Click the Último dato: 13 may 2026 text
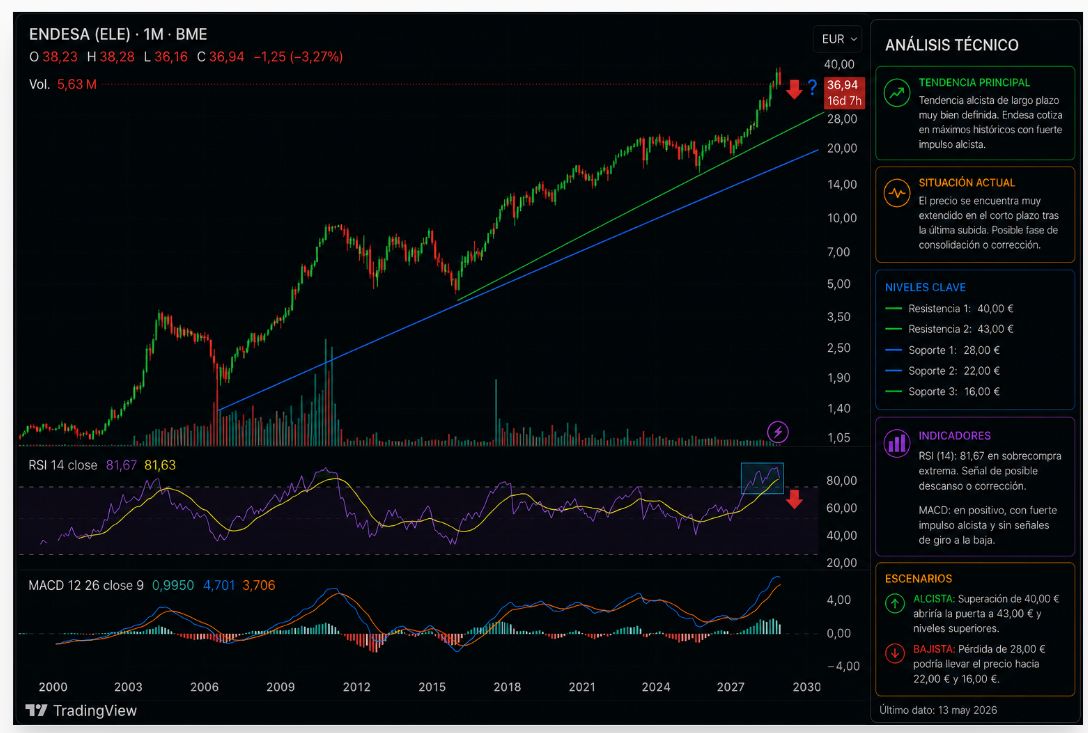Viewport: 1088px width, 733px height. pyautogui.click(x=937, y=710)
